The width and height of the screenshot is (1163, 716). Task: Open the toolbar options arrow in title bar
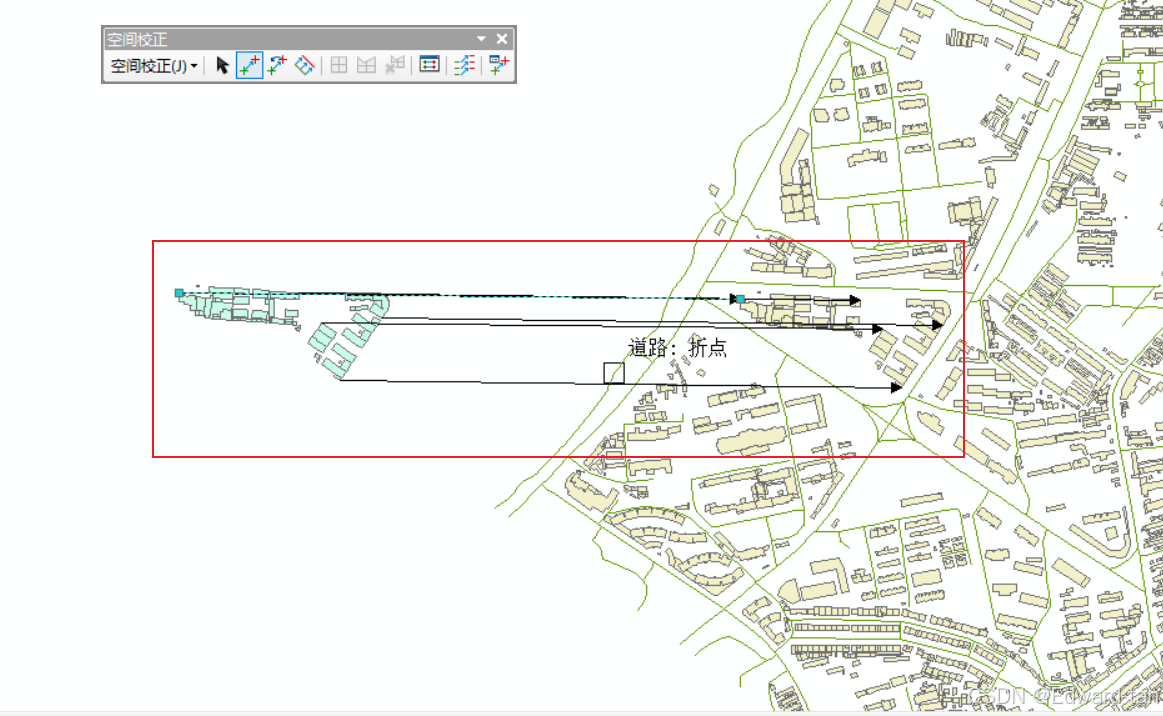pyautogui.click(x=481, y=39)
